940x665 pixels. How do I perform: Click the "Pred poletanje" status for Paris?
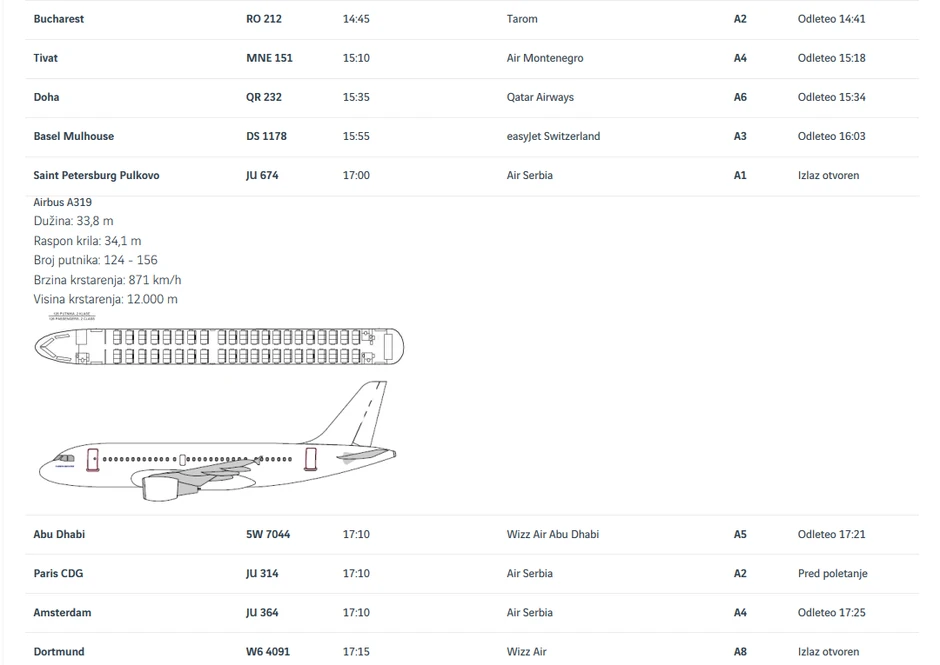[x=832, y=574]
